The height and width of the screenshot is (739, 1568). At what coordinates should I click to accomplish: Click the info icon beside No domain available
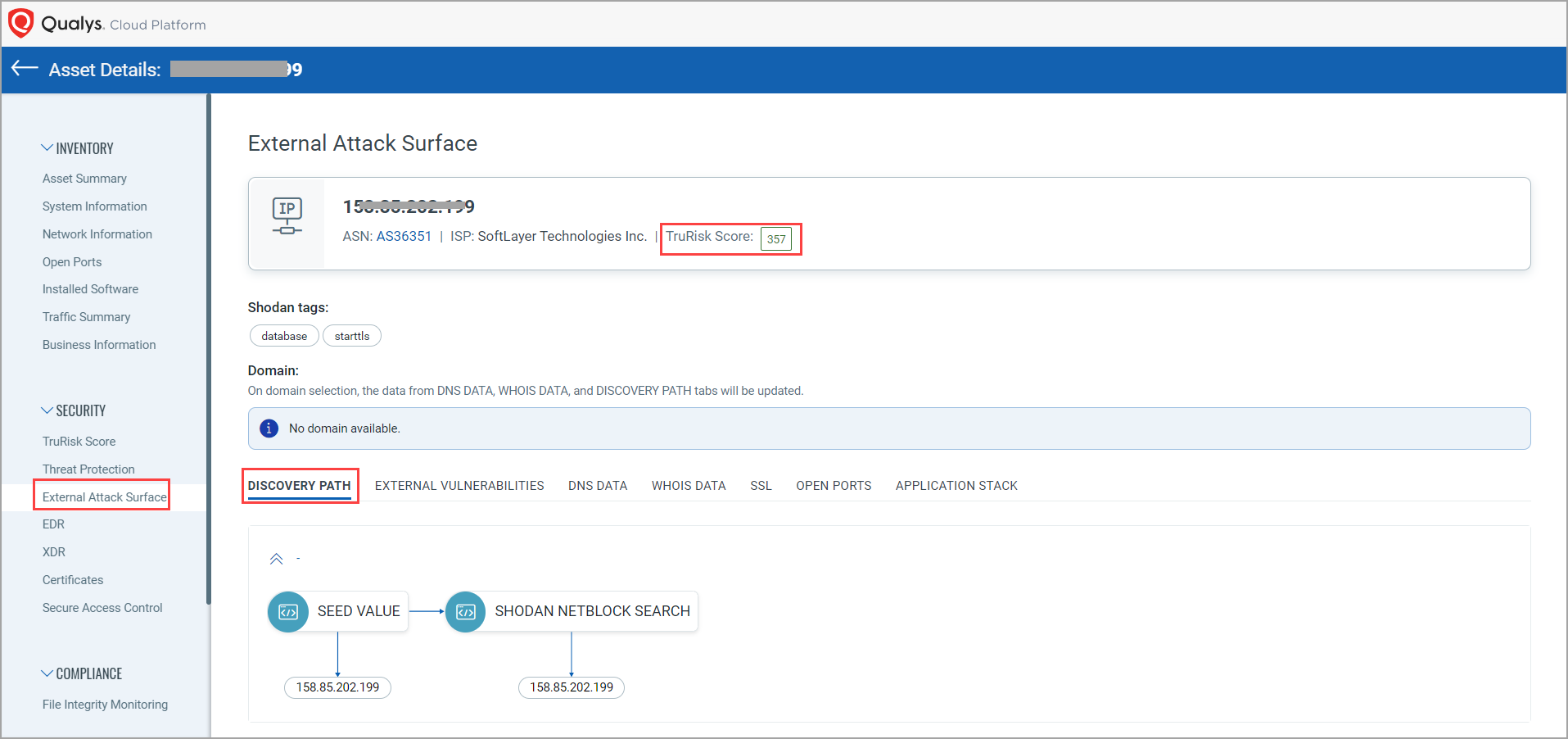click(x=269, y=428)
